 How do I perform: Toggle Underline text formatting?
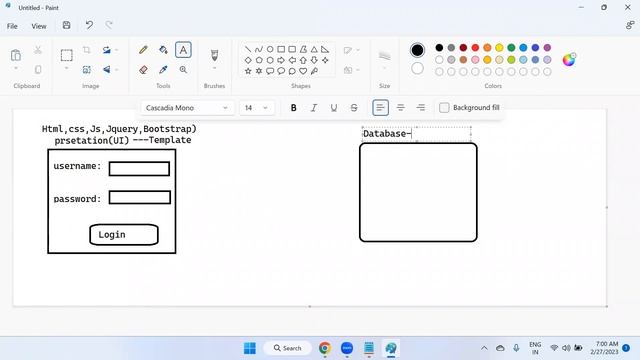pos(333,108)
